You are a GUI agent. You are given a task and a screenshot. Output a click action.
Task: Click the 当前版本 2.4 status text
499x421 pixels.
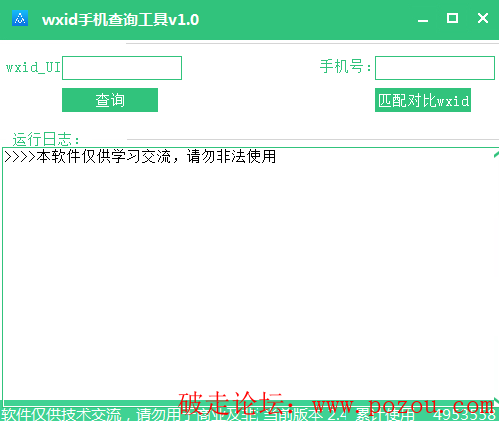(x=306, y=415)
